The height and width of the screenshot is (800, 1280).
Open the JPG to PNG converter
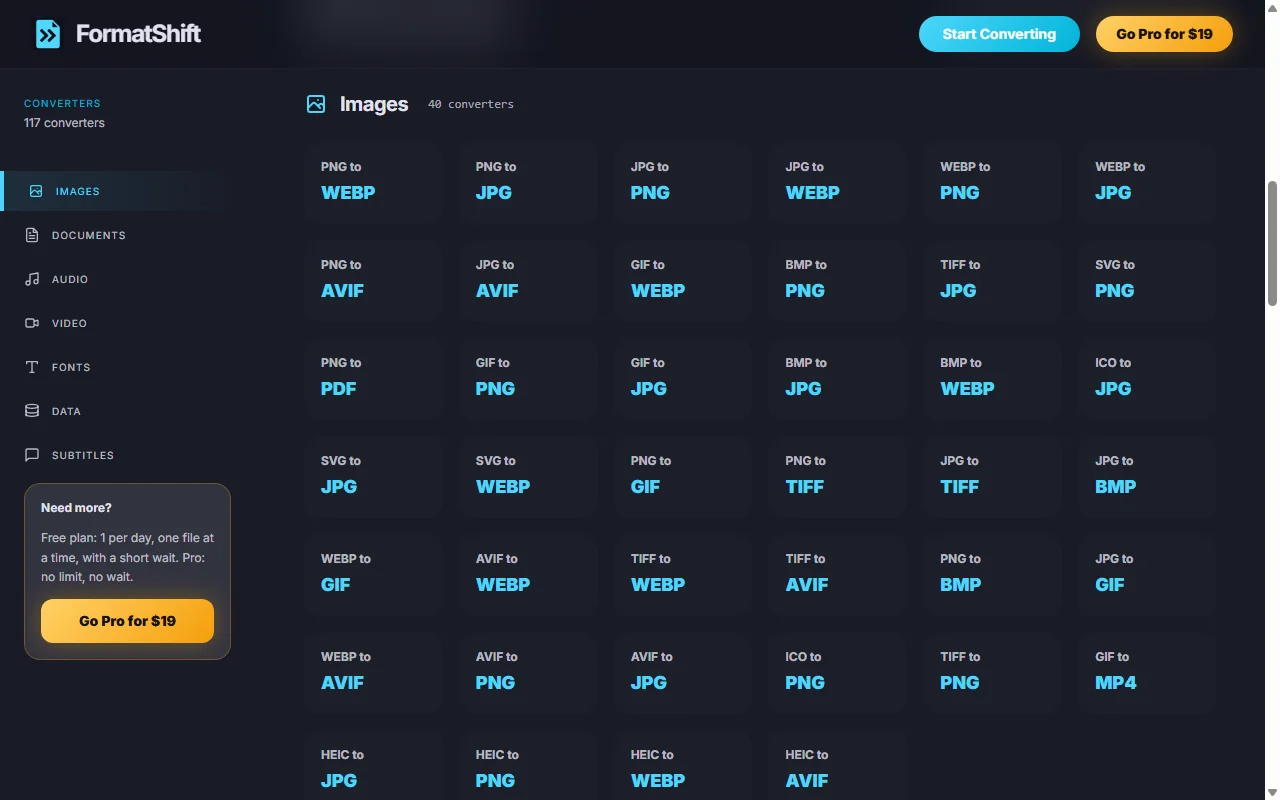tap(684, 181)
